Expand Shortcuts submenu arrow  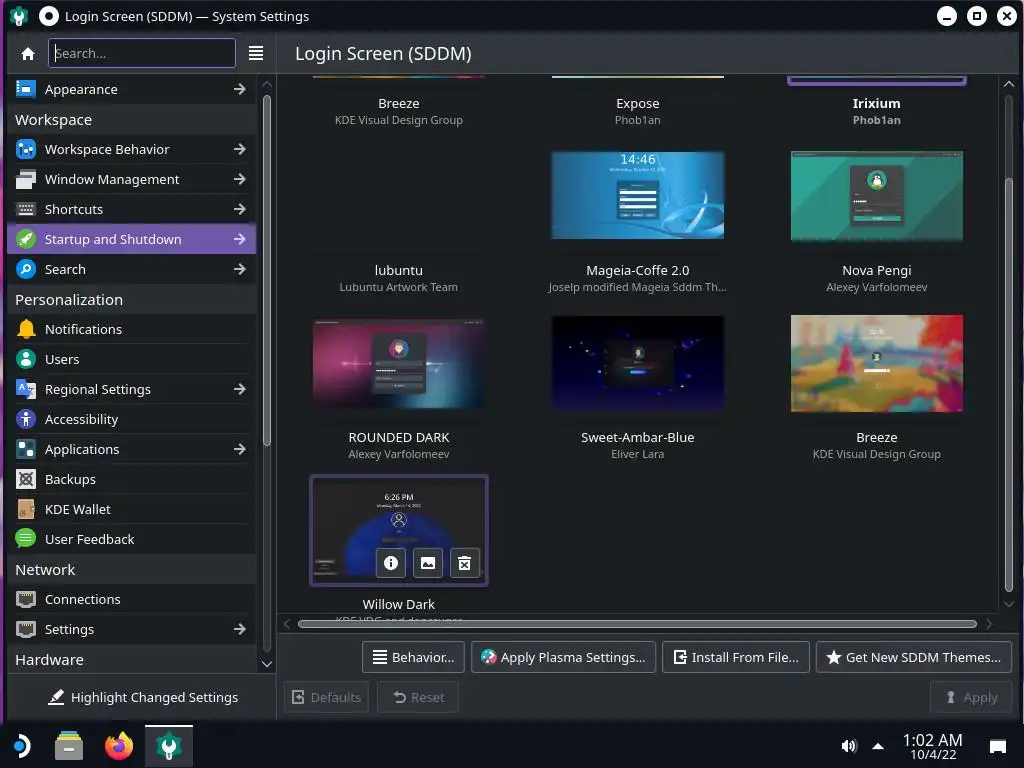tap(240, 209)
